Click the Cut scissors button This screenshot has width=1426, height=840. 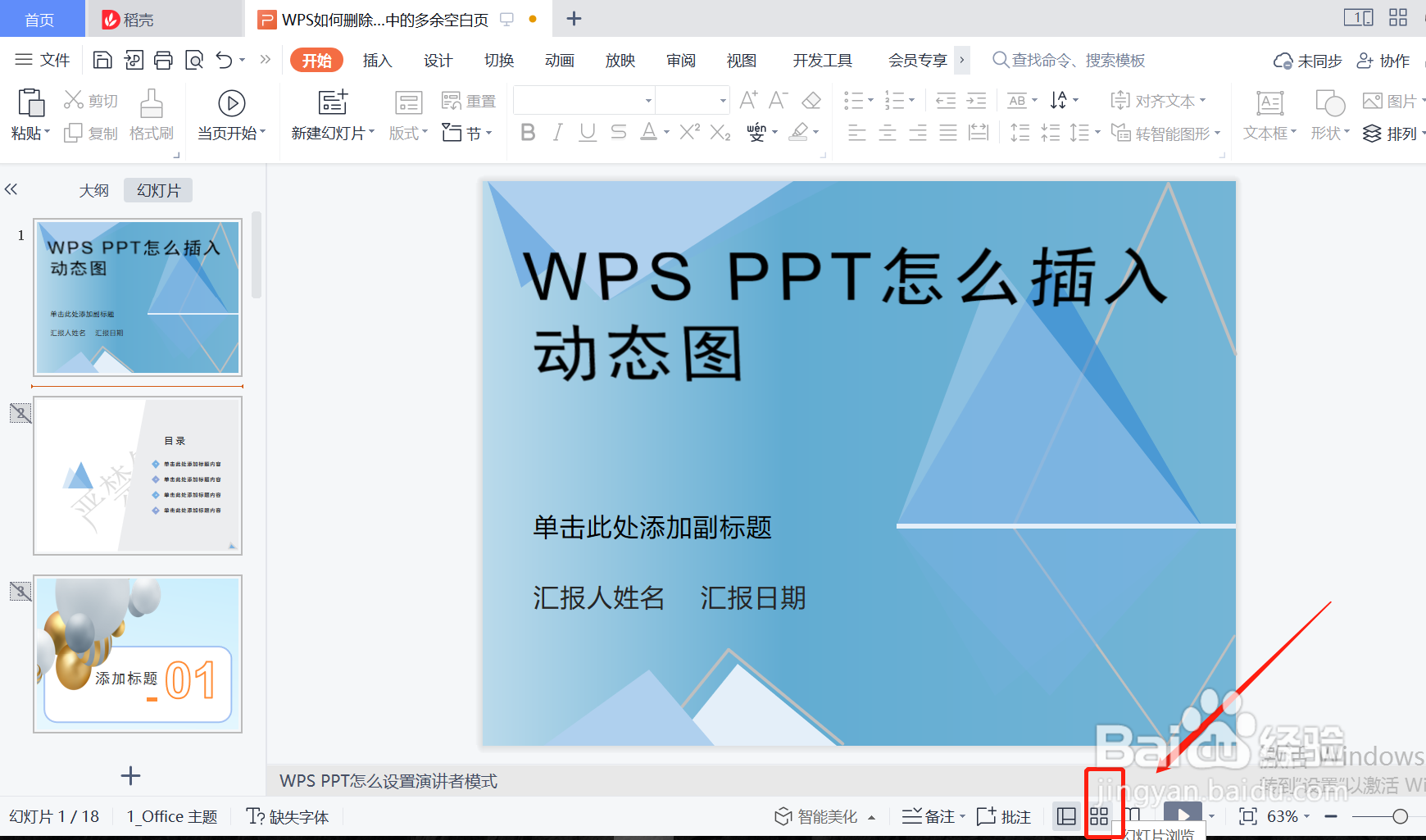pyautogui.click(x=91, y=101)
